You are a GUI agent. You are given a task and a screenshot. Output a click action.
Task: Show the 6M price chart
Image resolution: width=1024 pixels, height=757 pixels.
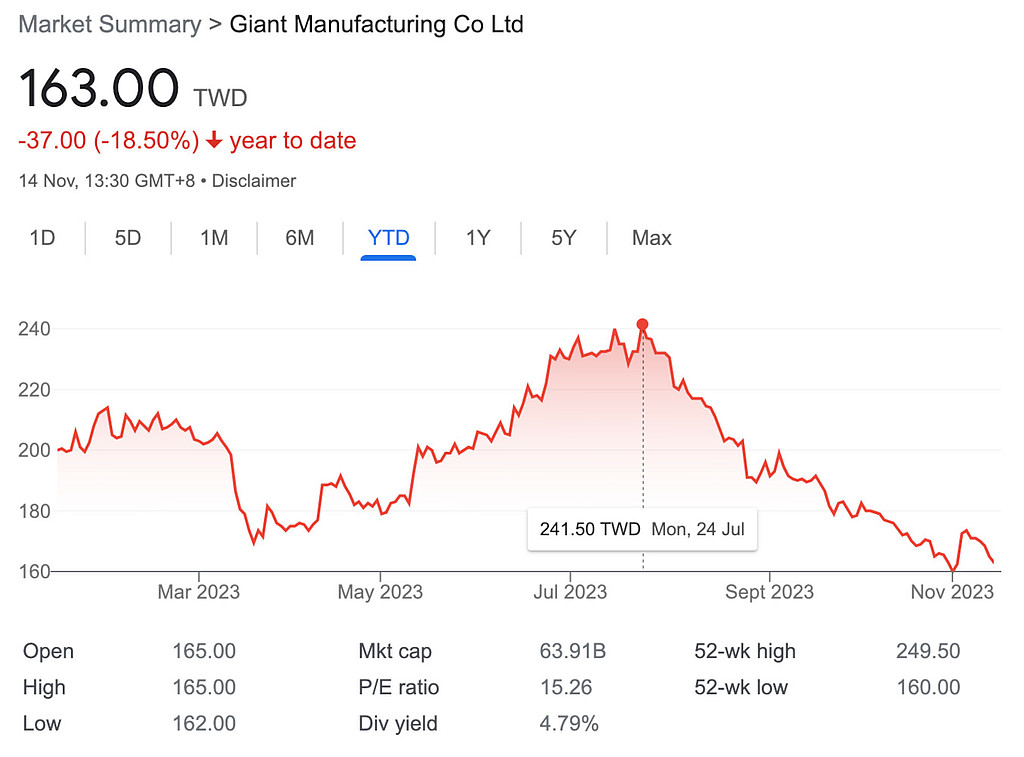pos(300,238)
